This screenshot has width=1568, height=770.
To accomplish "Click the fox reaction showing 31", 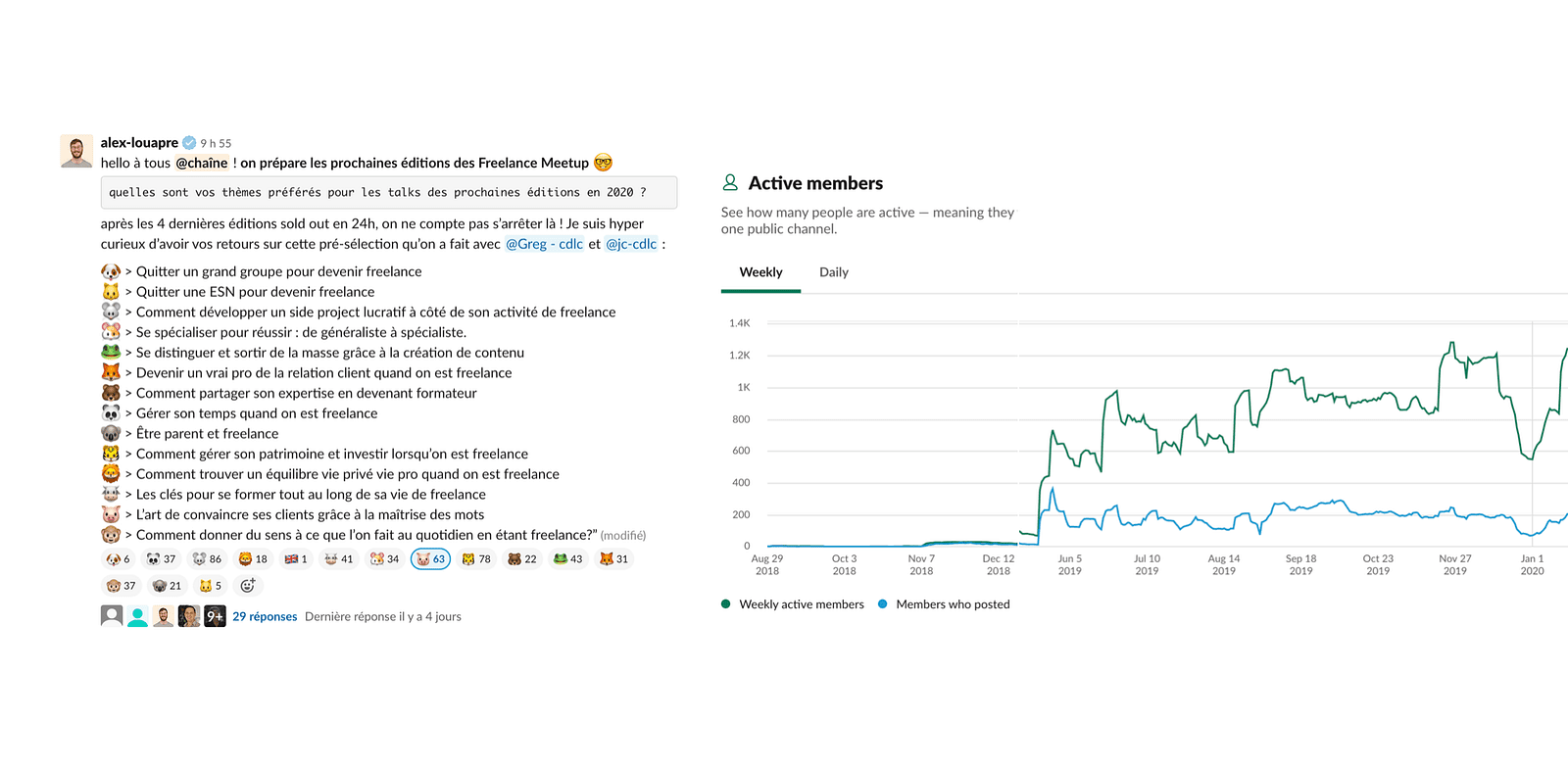I will click(x=613, y=559).
